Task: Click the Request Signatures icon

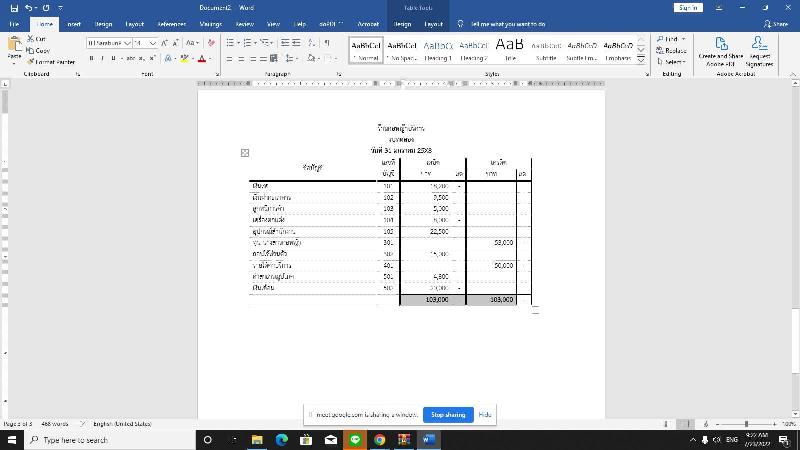Action: click(x=759, y=50)
